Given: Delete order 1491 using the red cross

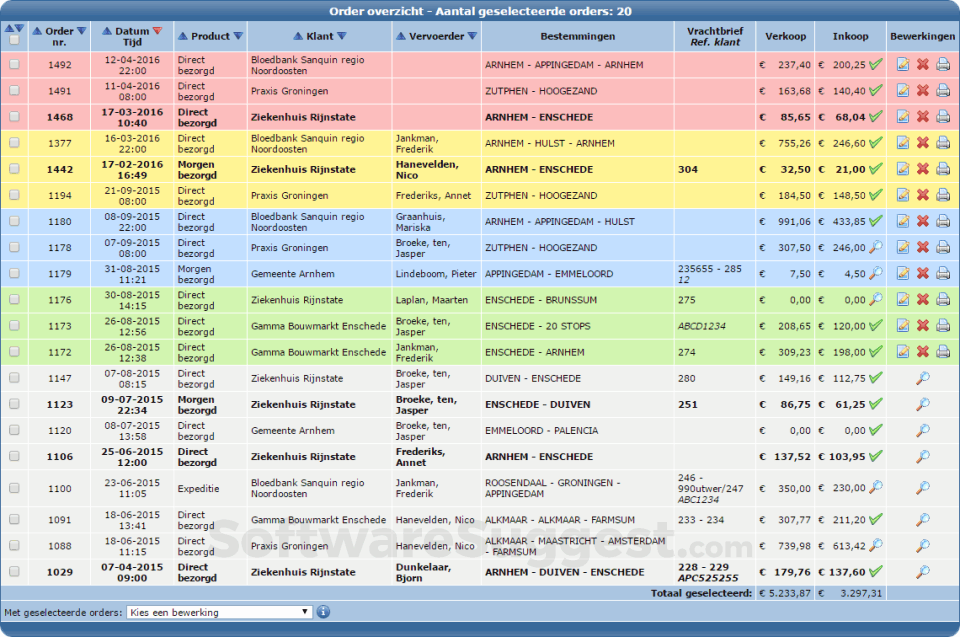Looking at the screenshot, I should click(x=923, y=91).
